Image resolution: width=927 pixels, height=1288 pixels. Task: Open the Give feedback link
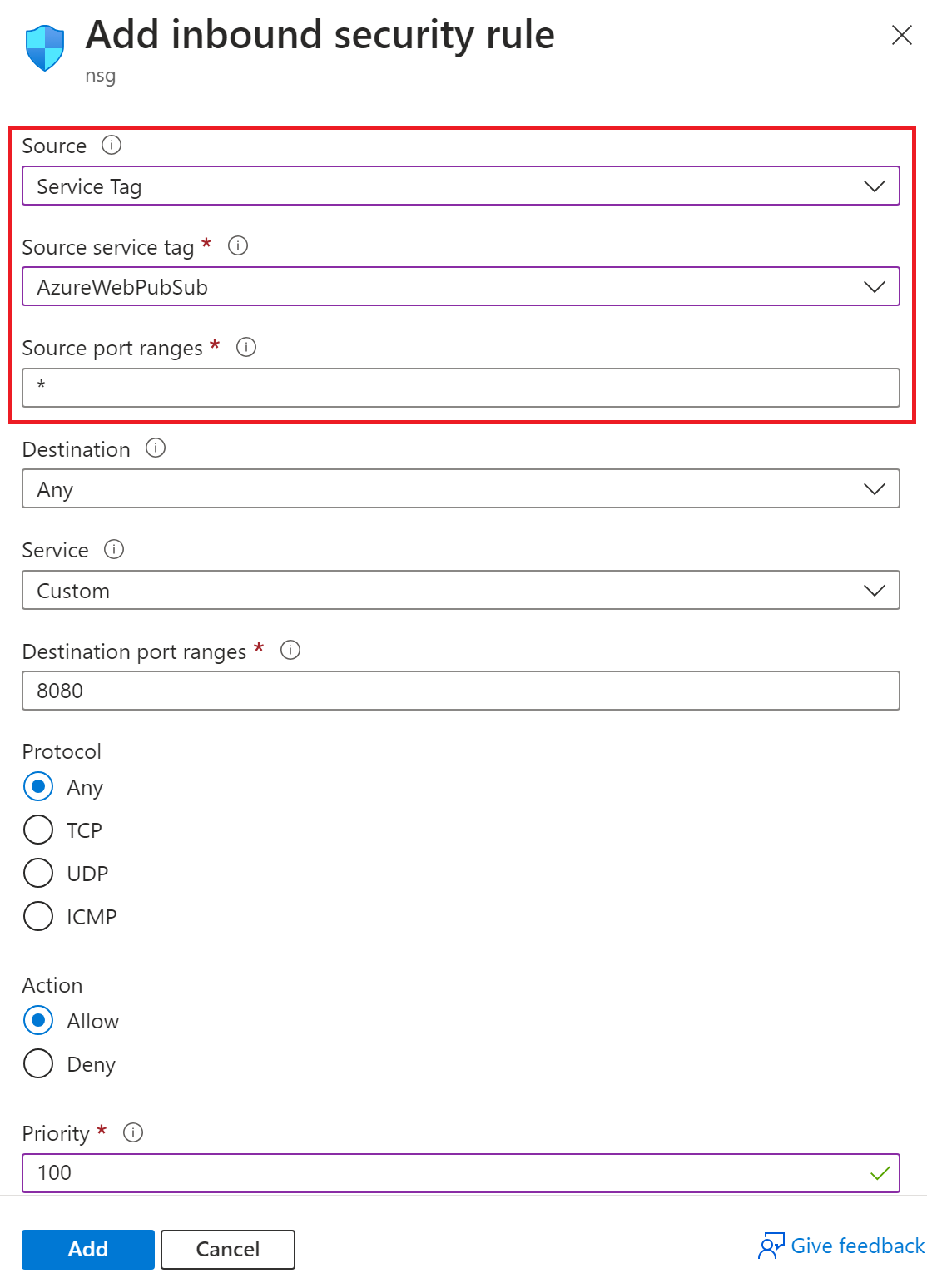(841, 1246)
